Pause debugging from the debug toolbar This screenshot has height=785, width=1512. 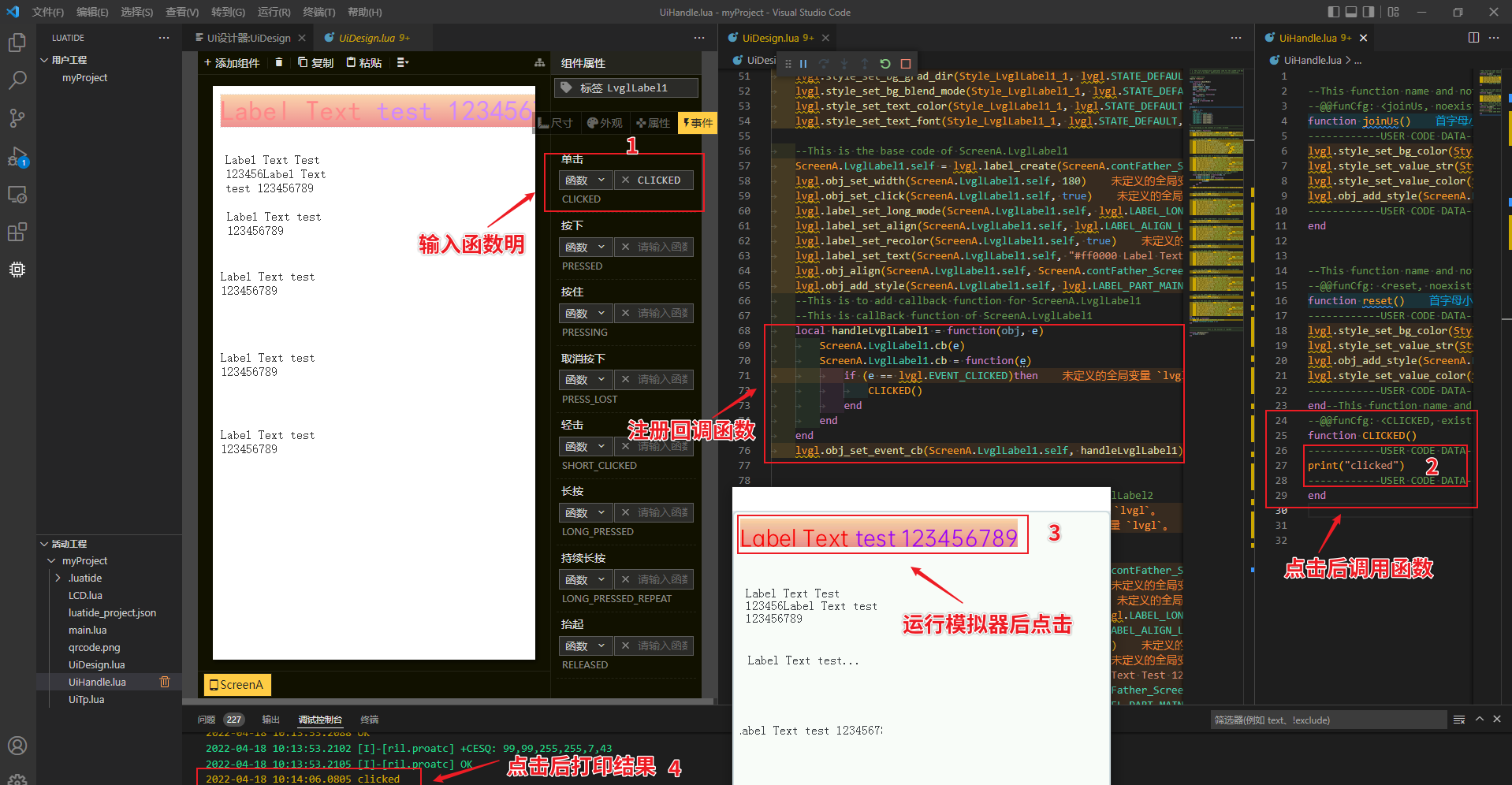[803, 64]
